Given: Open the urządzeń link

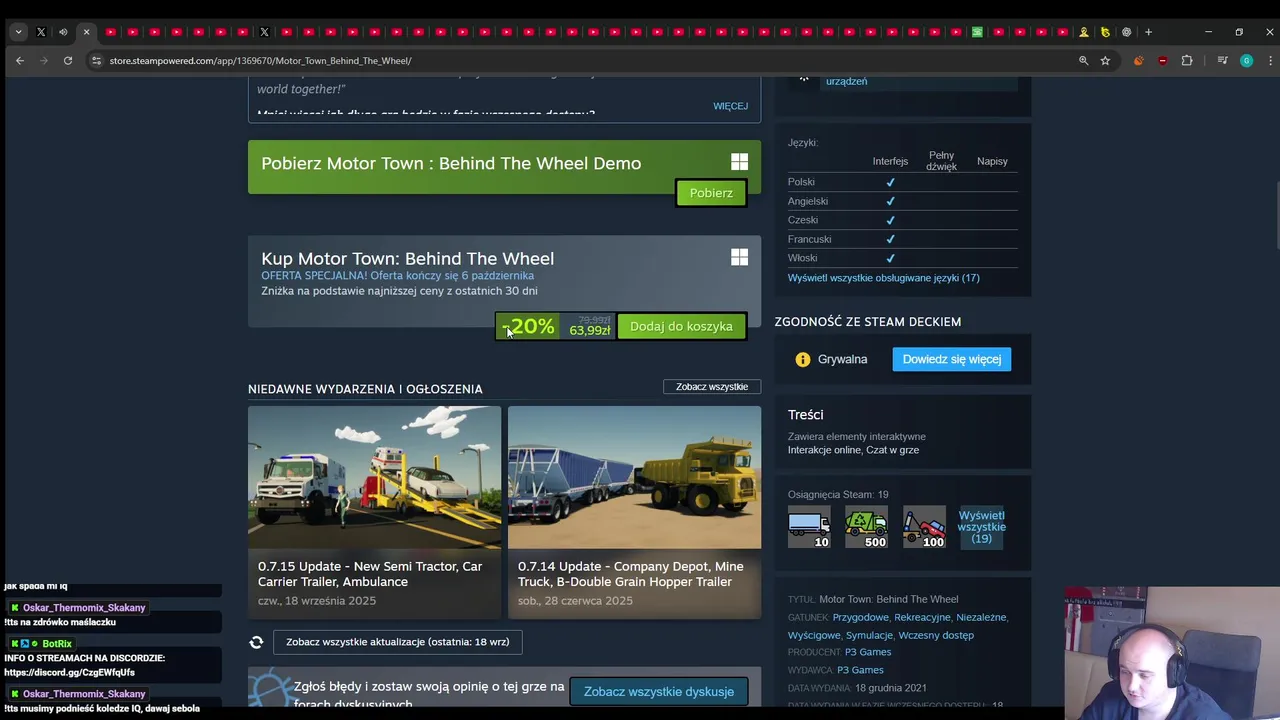Looking at the screenshot, I should 846,81.
